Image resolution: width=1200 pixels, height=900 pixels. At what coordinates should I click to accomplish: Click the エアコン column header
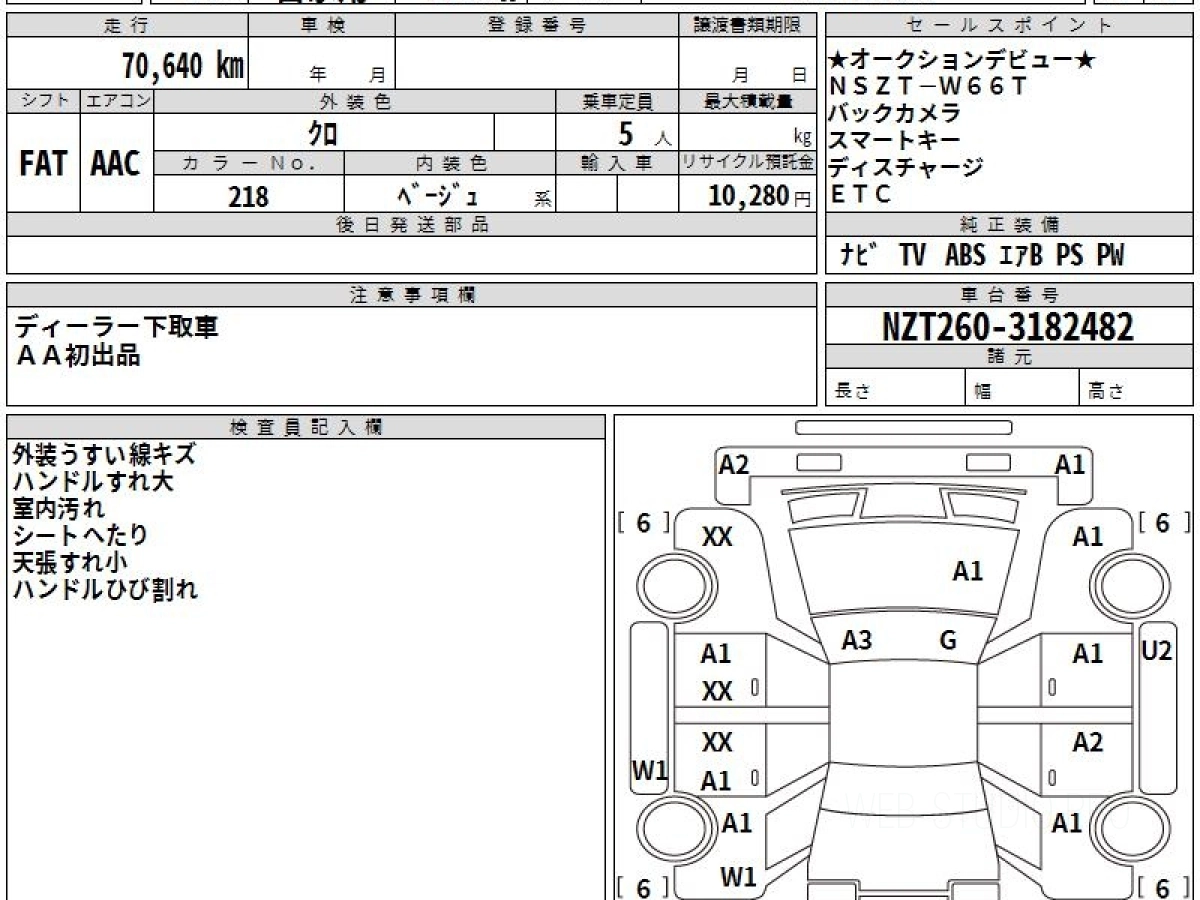point(117,101)
